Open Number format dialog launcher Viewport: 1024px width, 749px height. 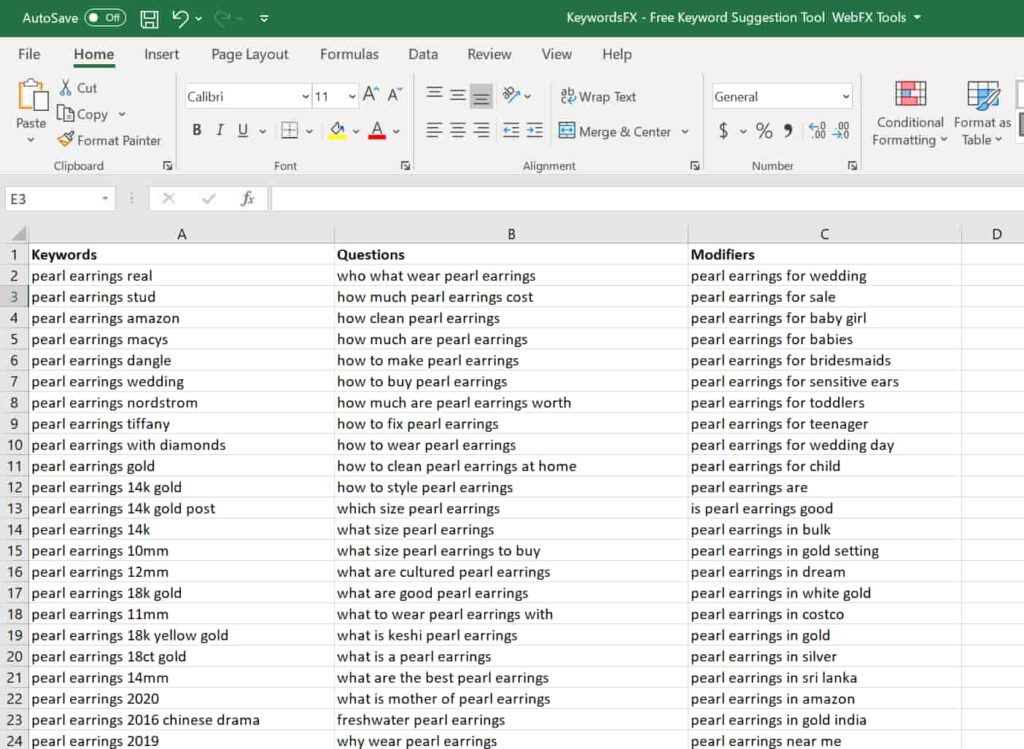[x=852, y=166]
